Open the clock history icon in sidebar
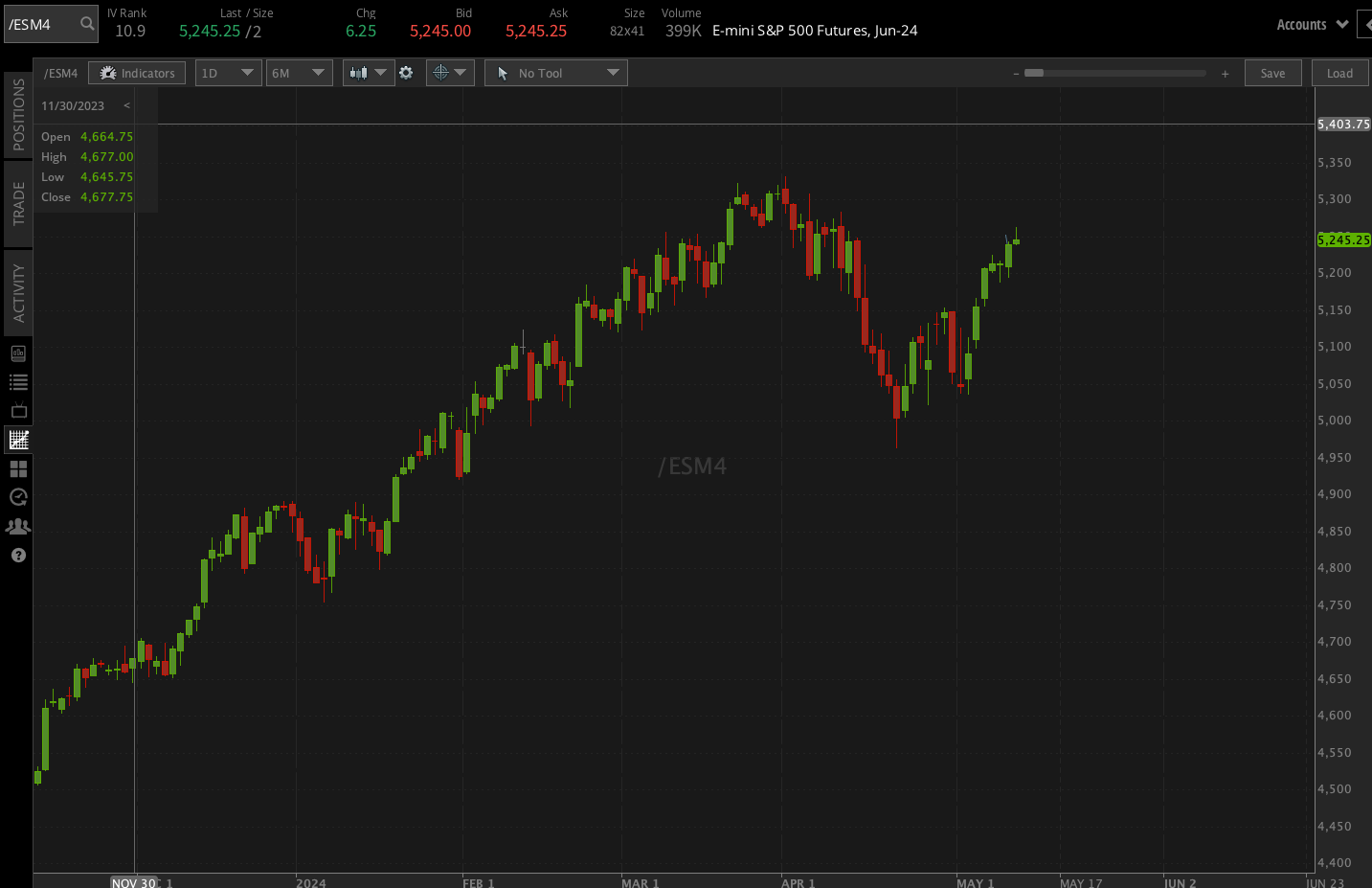Image resolution: width=1372 pixels, height=888 pixels. pyautogui.click(x=17, y=497)
